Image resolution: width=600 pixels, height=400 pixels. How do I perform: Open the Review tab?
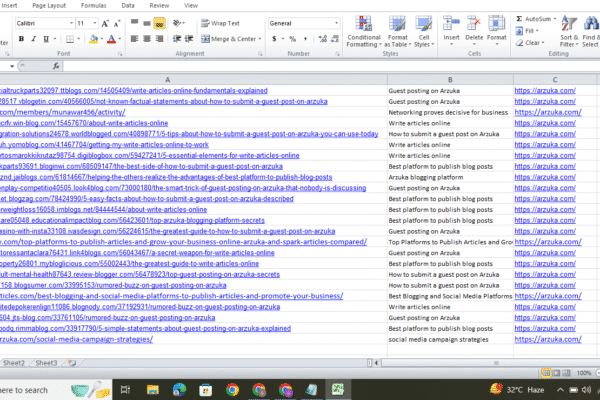tap(159, 5)
